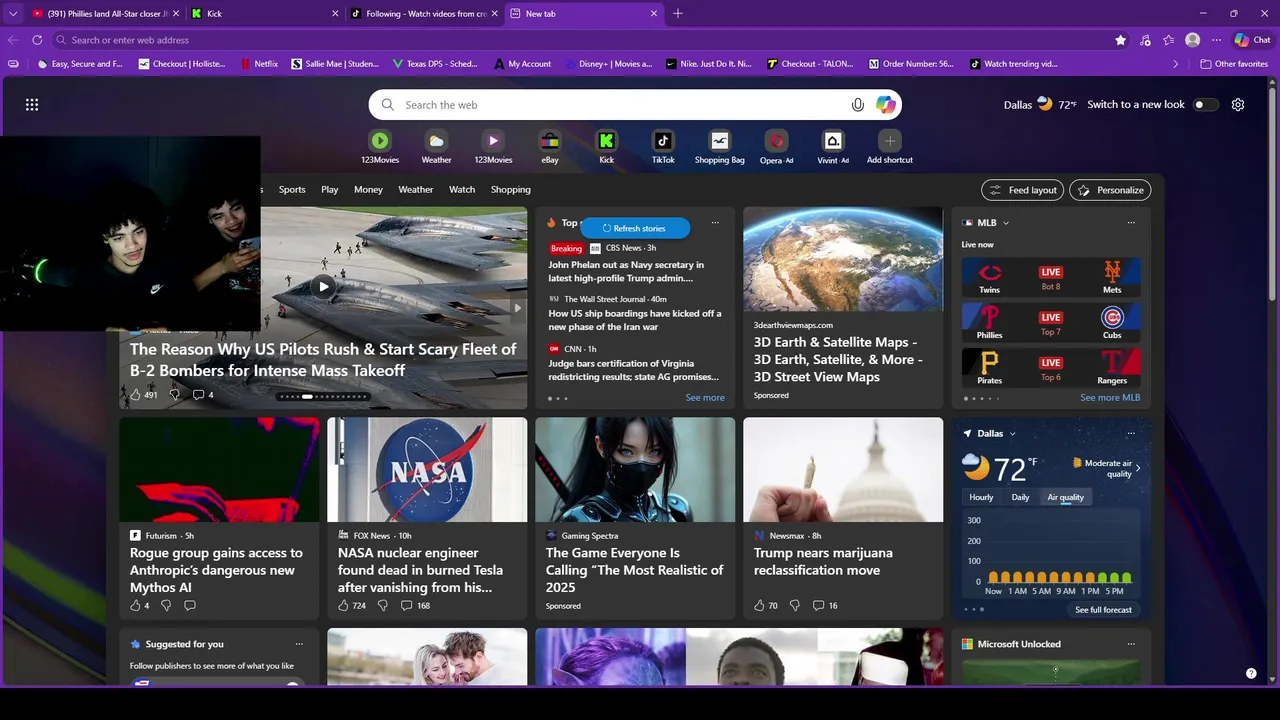Viewport: 1280px width, 720px height.
Task: Open the TikTok shortcut tile
Action: pos(663,147)
